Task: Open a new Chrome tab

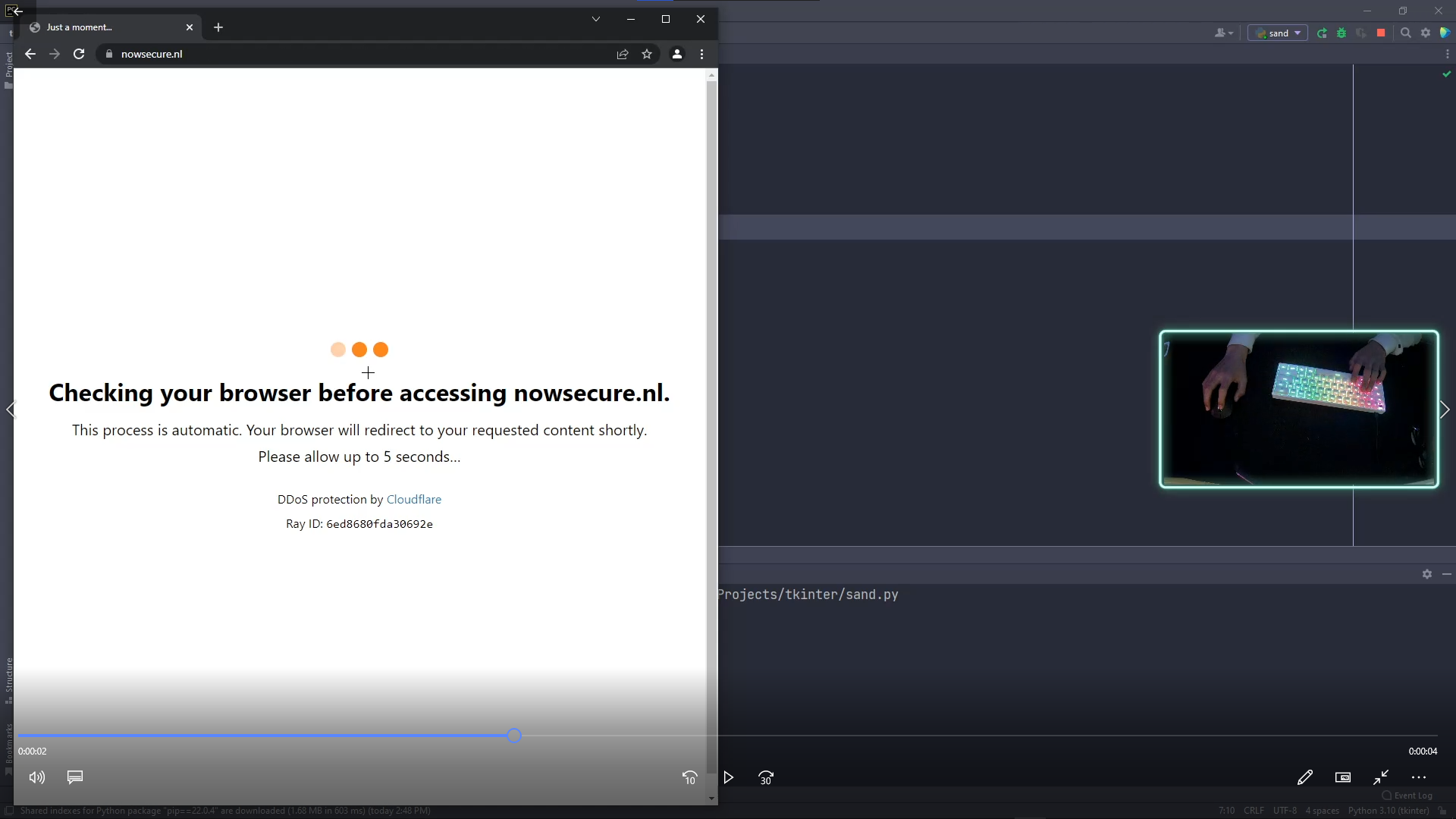Action: coord(218,27)
